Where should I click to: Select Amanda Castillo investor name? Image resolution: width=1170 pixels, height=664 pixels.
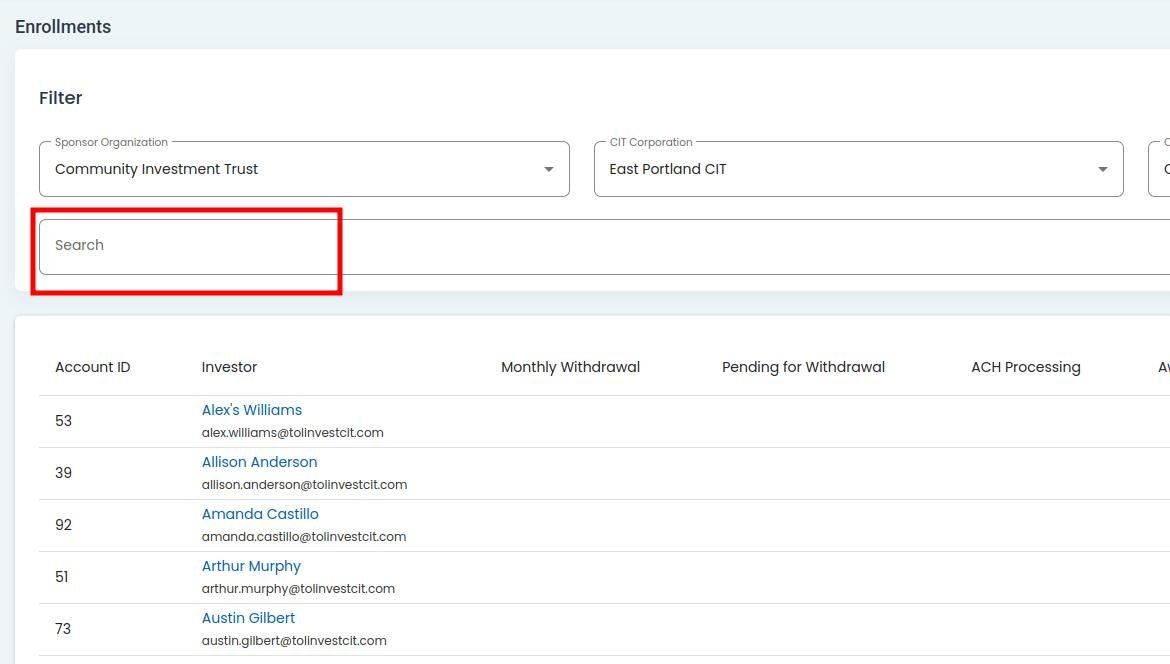coord(260,514)
